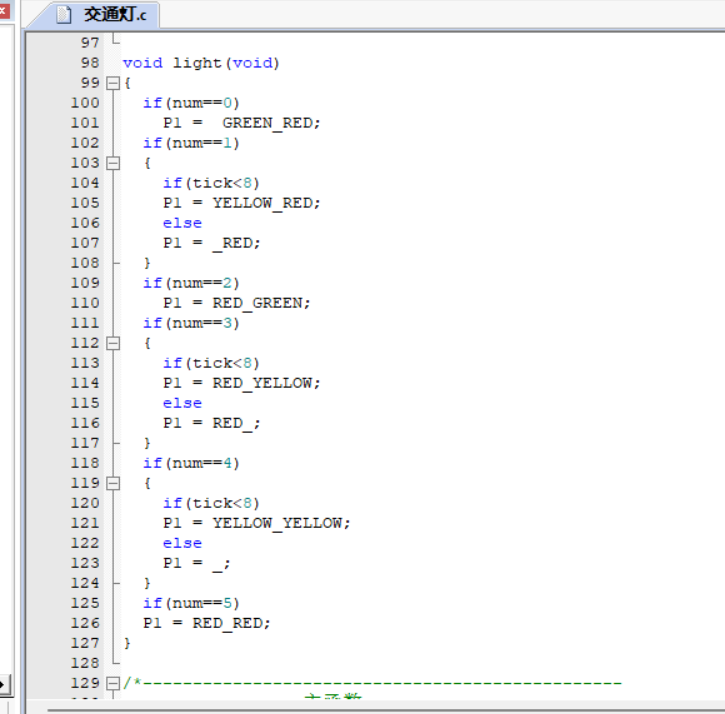The width and height of the screenshot is (725, 714).
Task: Click line number 98 in the gutter
Action: tap(90, 63)
